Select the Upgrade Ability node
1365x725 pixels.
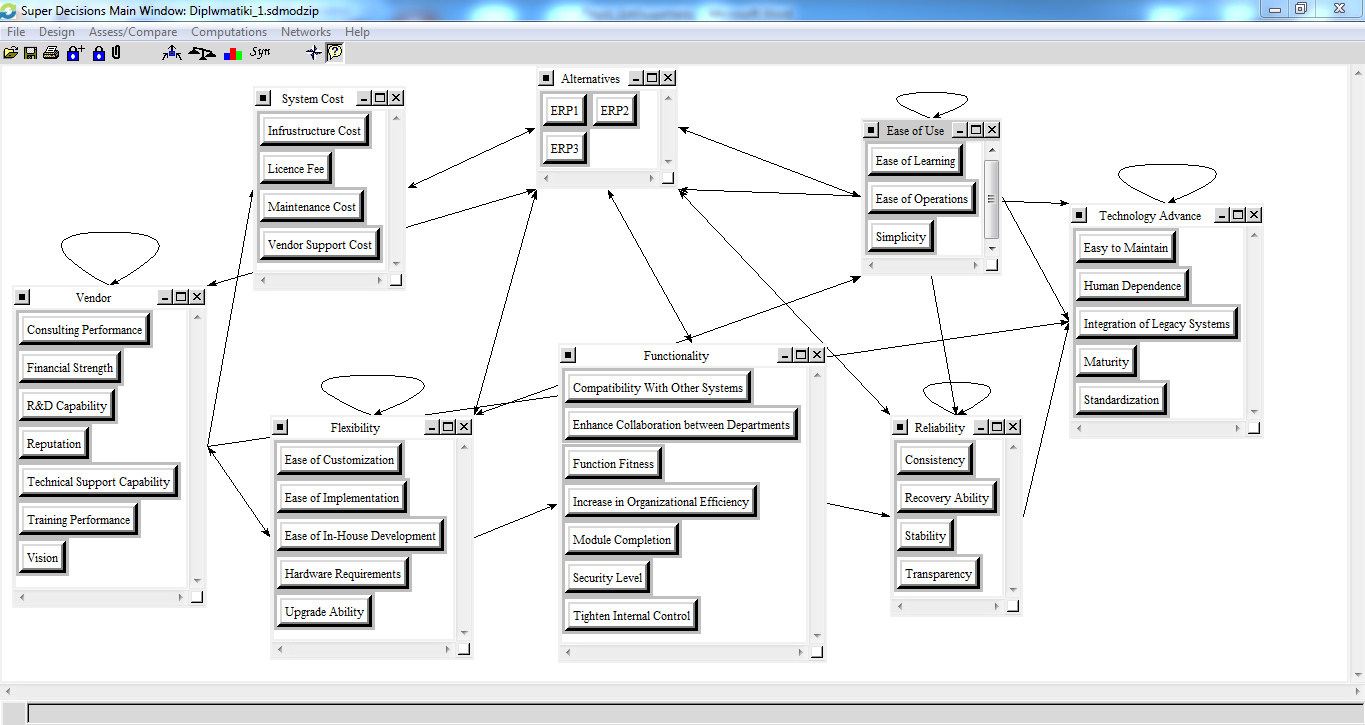(325, 612)
